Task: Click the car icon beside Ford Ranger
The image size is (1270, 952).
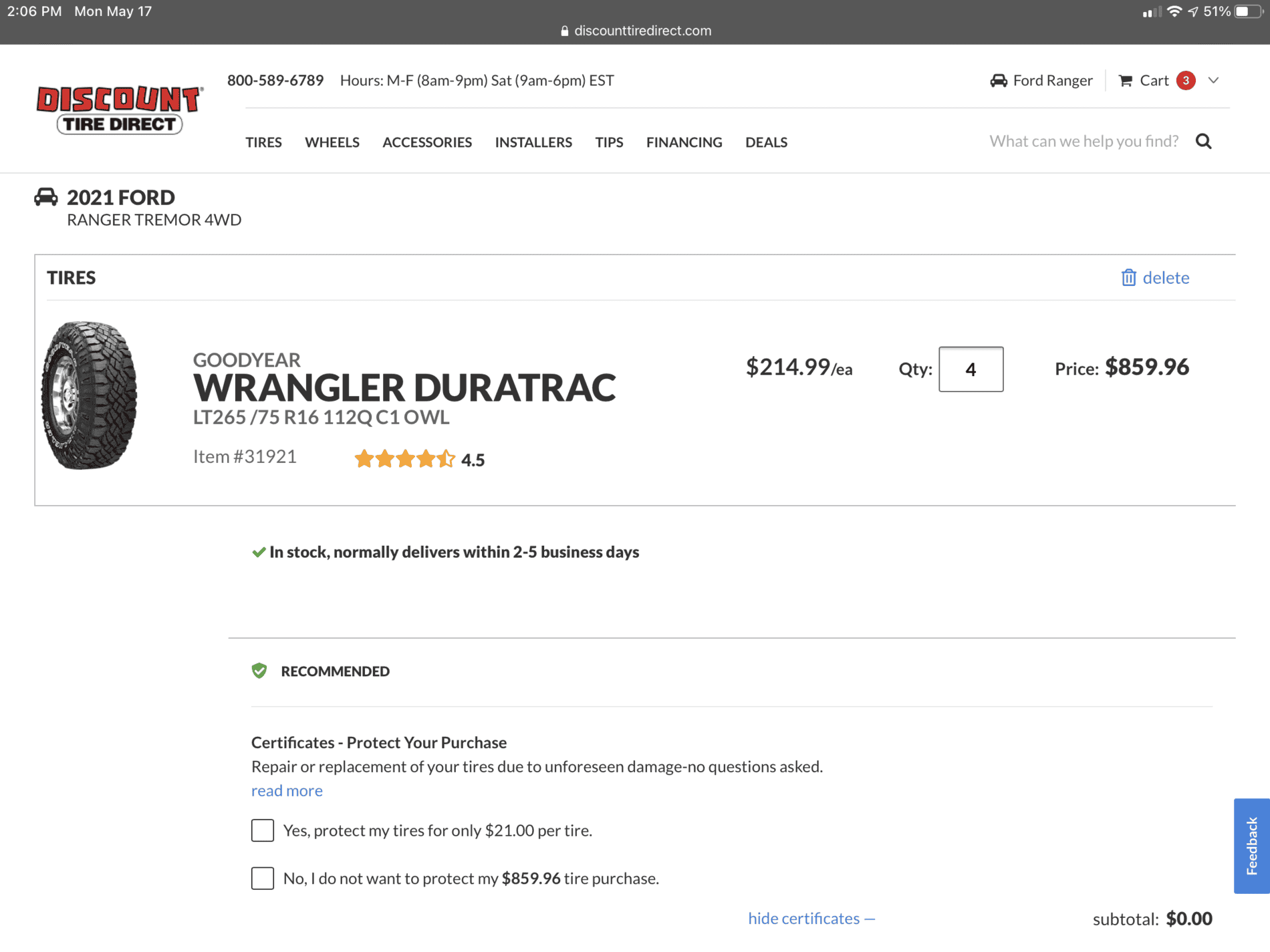Action: click(999, 81)
